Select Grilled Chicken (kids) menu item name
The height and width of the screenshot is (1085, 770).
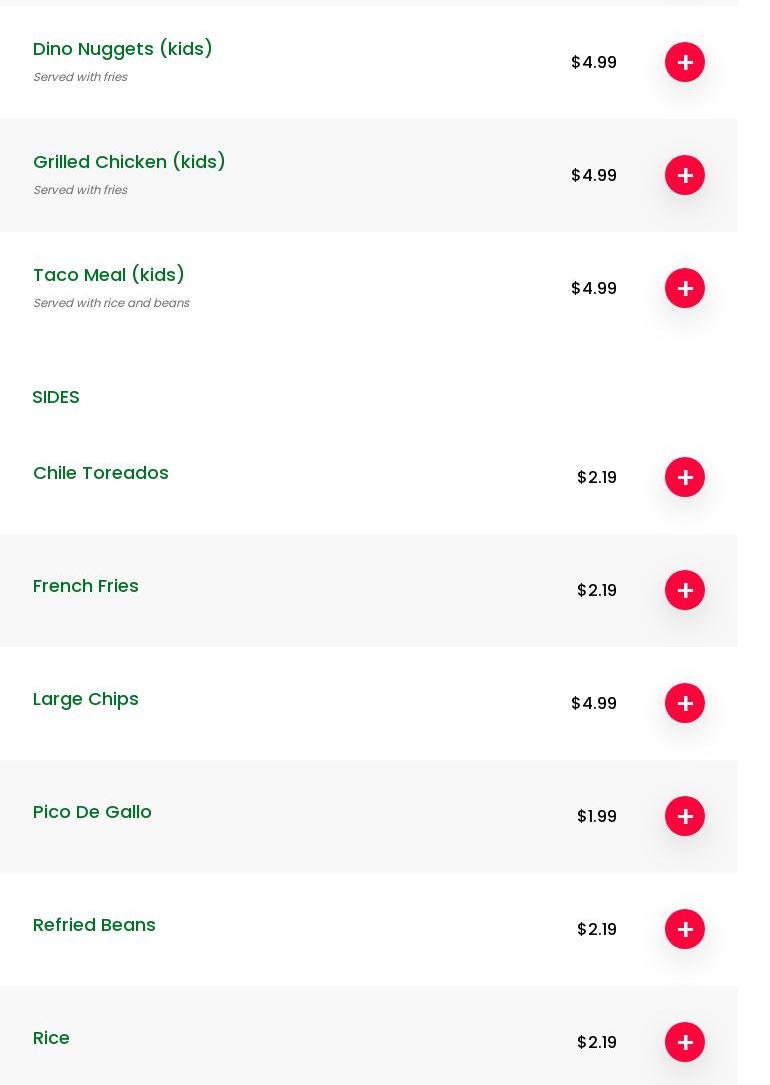(129, 162)
